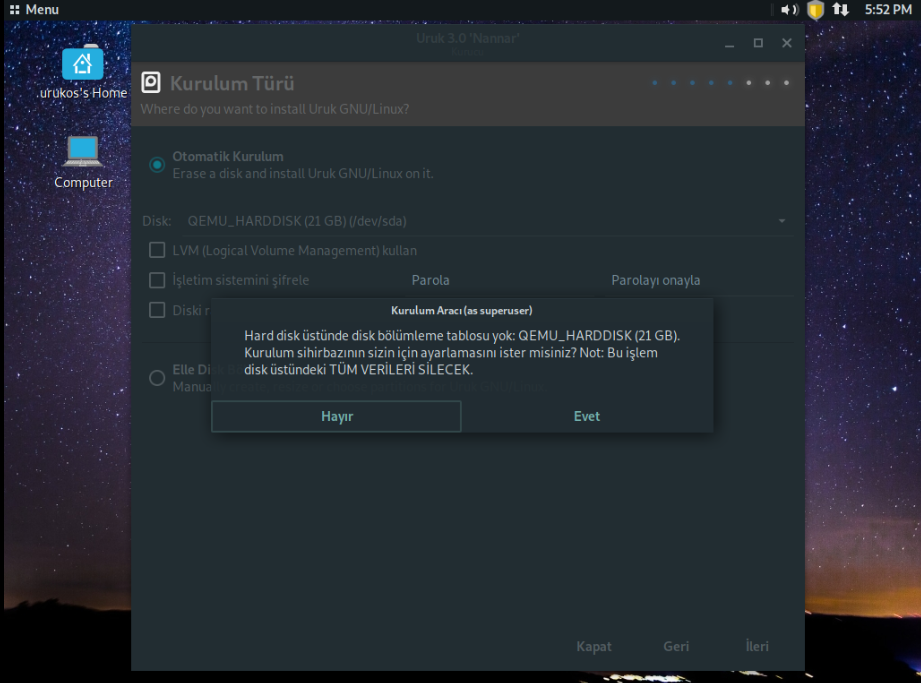Click the yellow shield tray icon
Viewport: 921px width, 683px height.
coord(815,9)
